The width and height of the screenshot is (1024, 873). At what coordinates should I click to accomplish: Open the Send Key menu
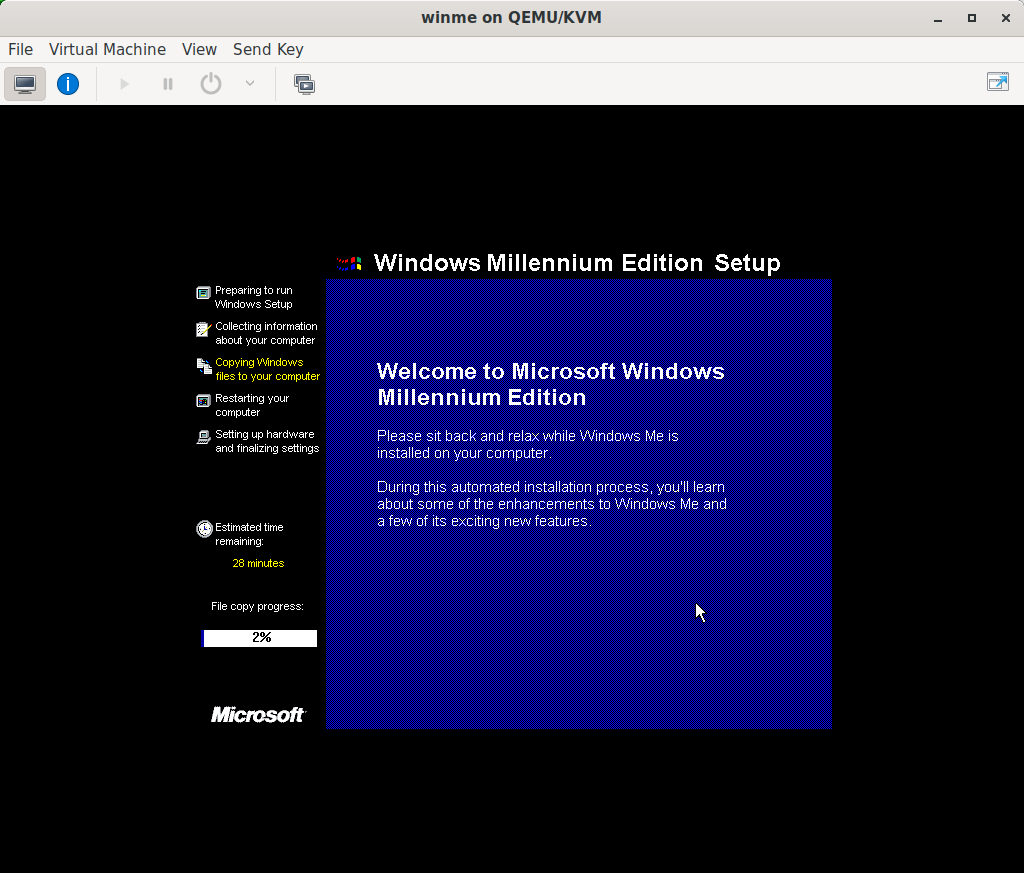pos(268,50)
